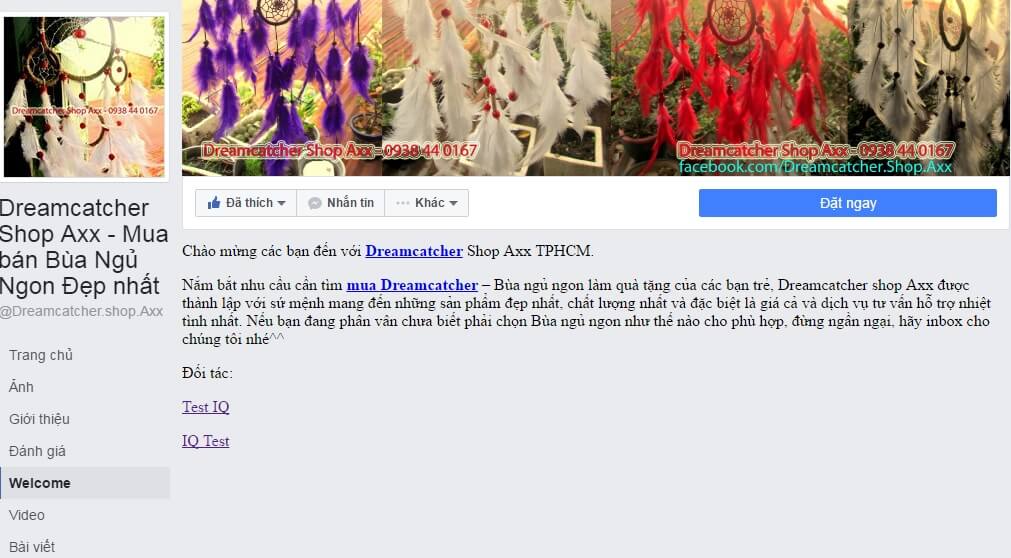Select Ảnh in the page menu
Image resolution: width=1011 pixels, height=558 pixels.
pos(21,387)
